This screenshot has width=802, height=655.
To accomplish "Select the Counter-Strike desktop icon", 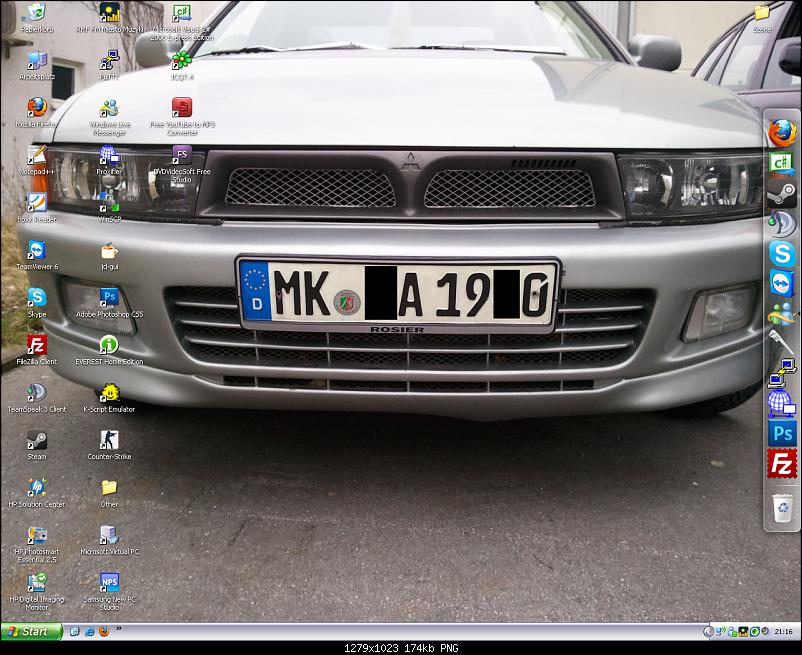I will click(x=109, y=441).
